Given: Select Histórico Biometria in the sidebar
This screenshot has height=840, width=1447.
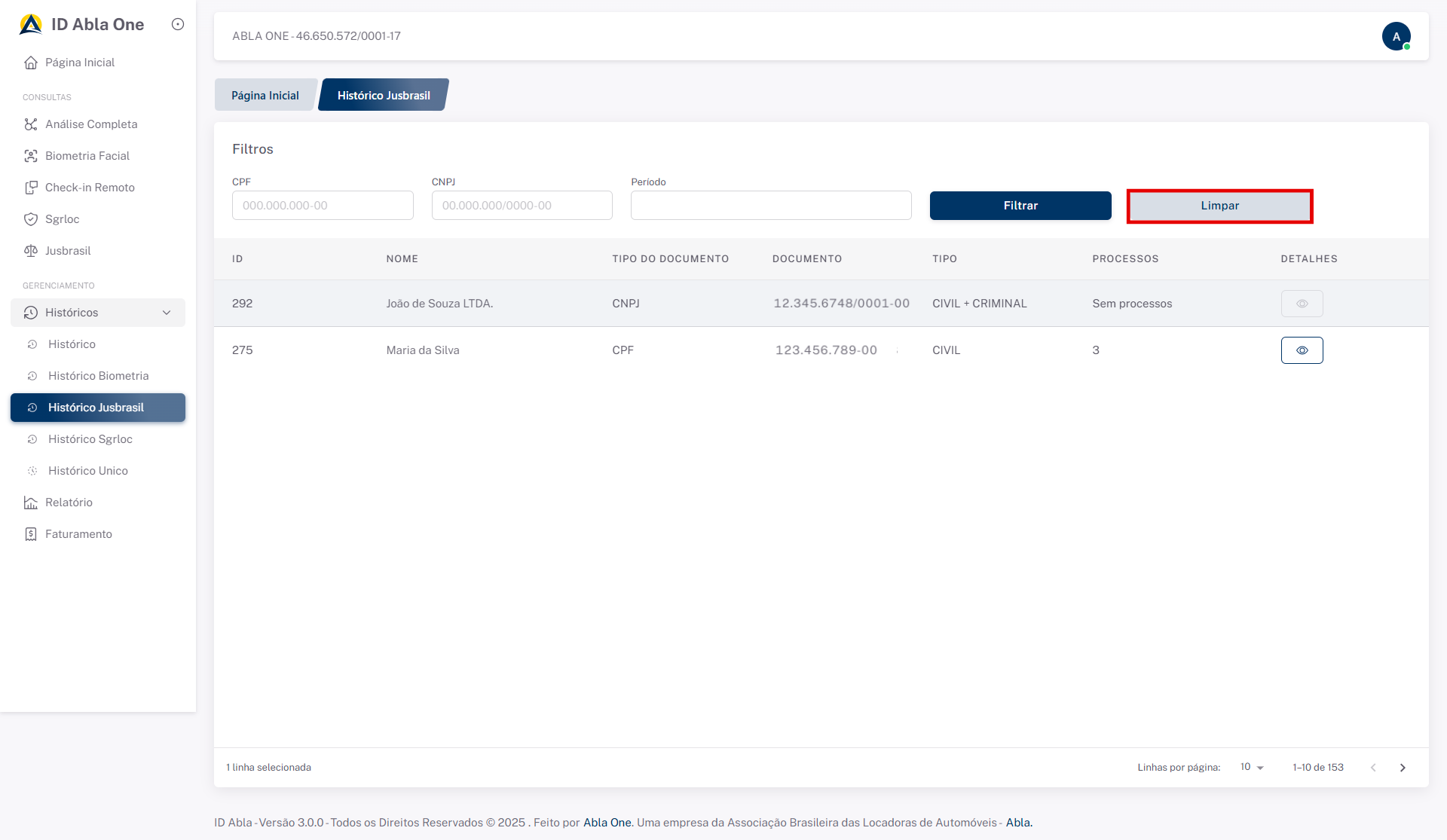Looking at the screenshot, I should [x=98, y=376].
